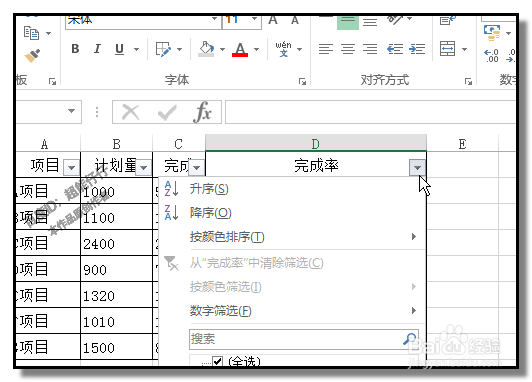This screenshot has height=382, width=532.
Task: Open the 项目 column filter dropdown
Action: click(x=72, y=168)
